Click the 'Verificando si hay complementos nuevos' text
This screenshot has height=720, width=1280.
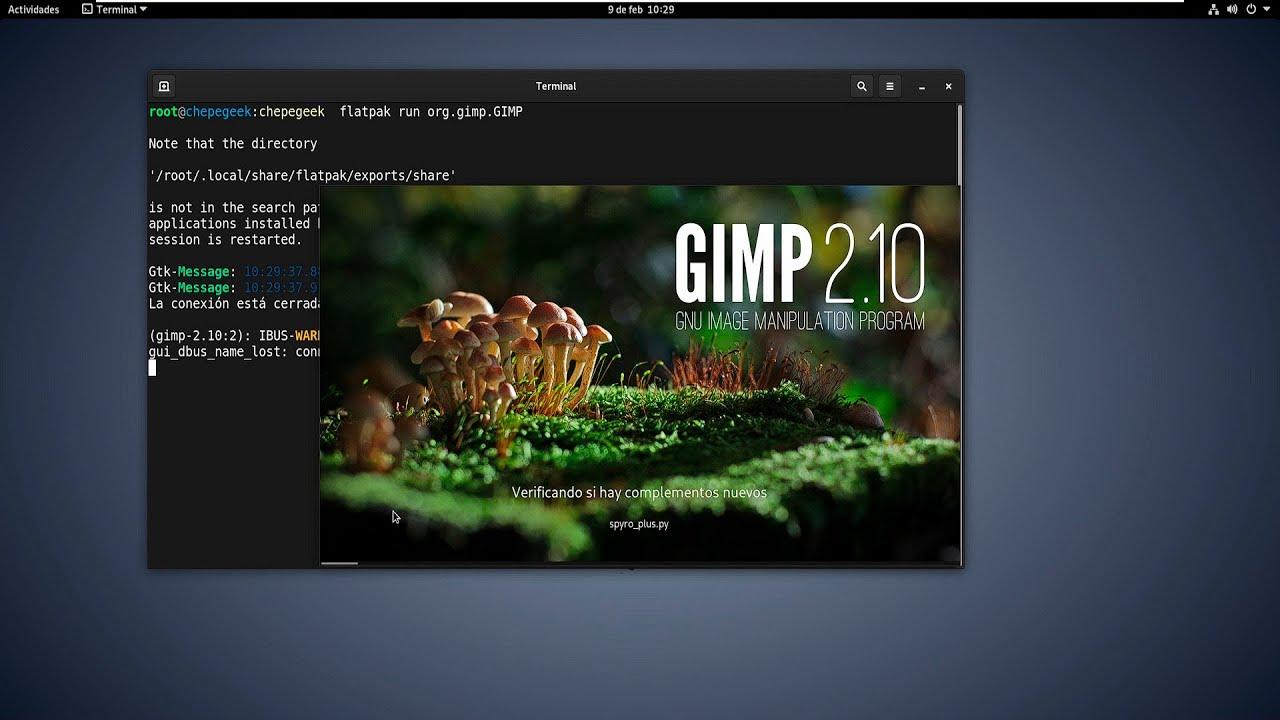point(639,492)
